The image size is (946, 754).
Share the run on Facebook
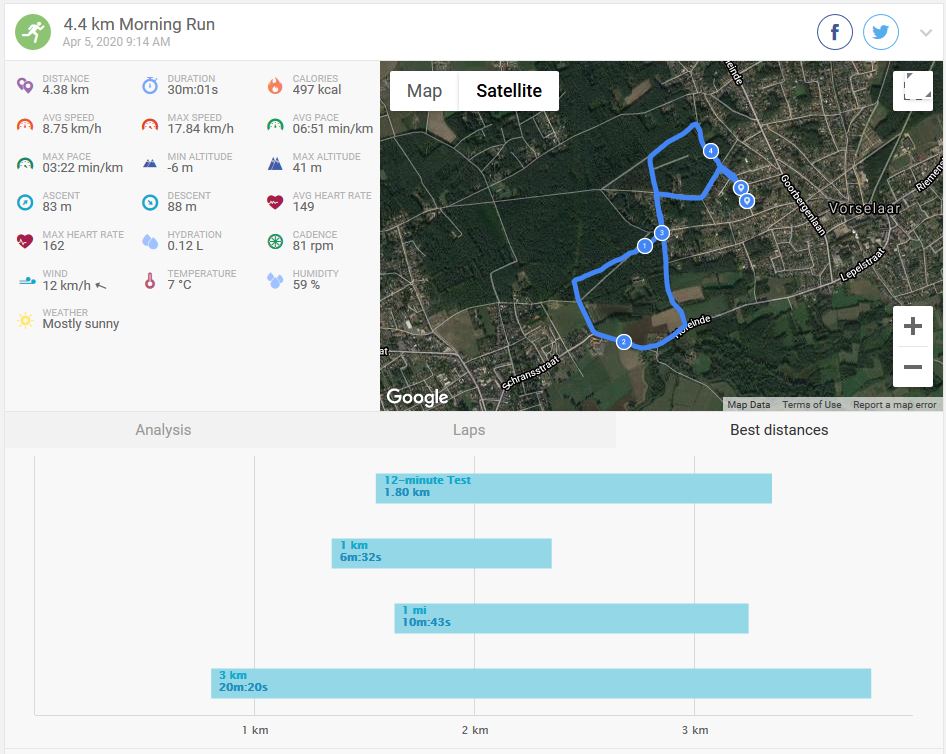tap(835, 33)
